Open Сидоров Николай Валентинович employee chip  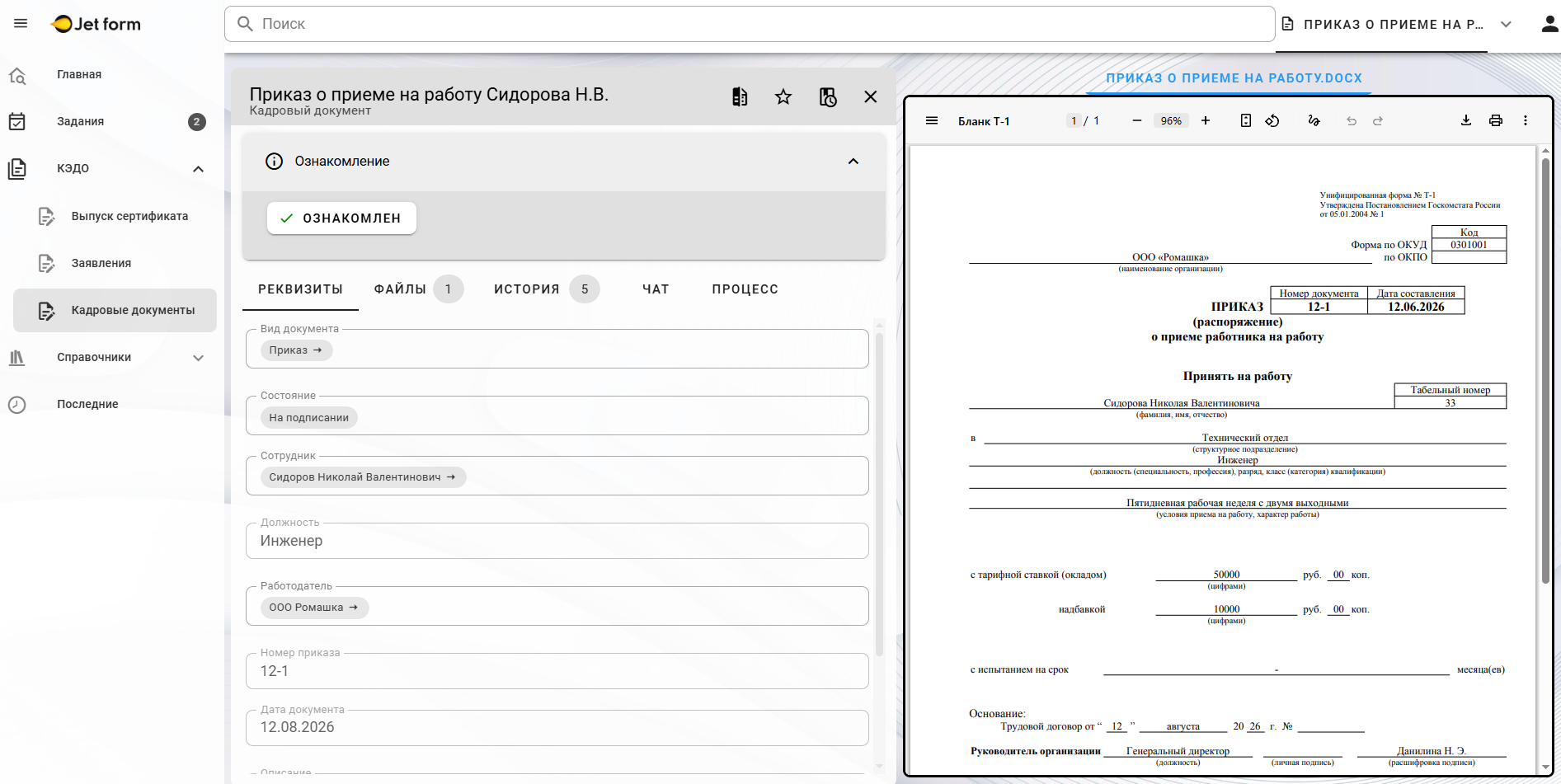[x=363, y=477]
